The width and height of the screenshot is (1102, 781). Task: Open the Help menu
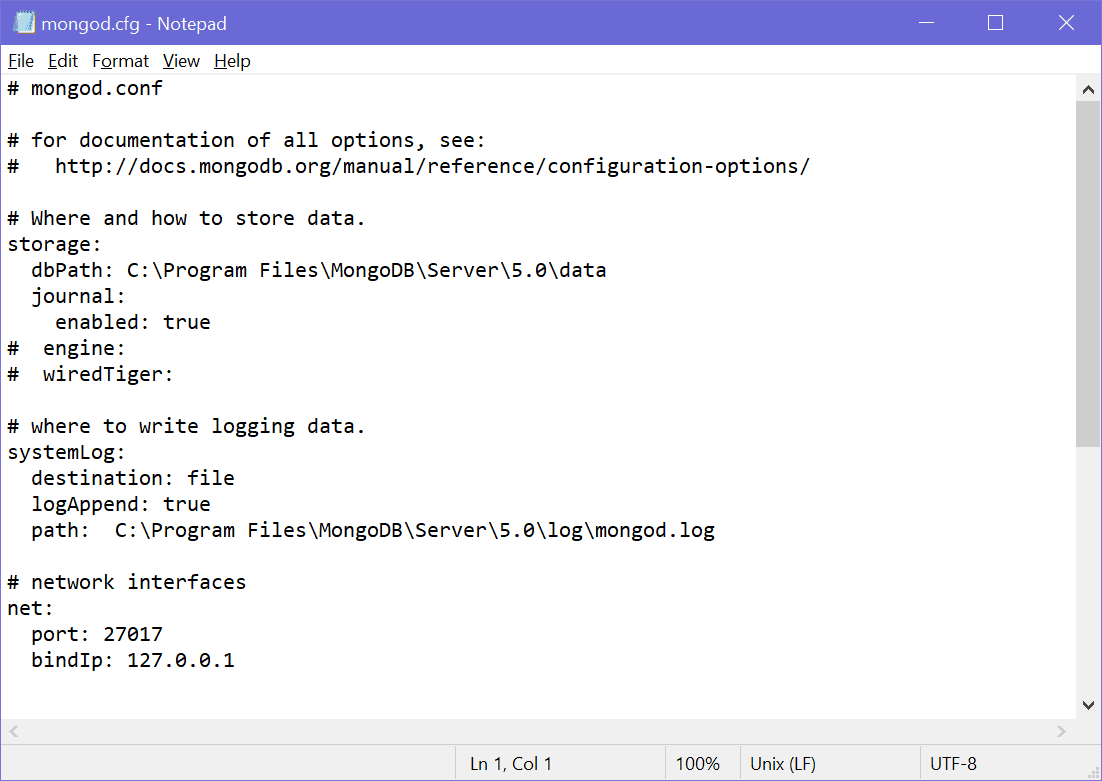point(232,61)
